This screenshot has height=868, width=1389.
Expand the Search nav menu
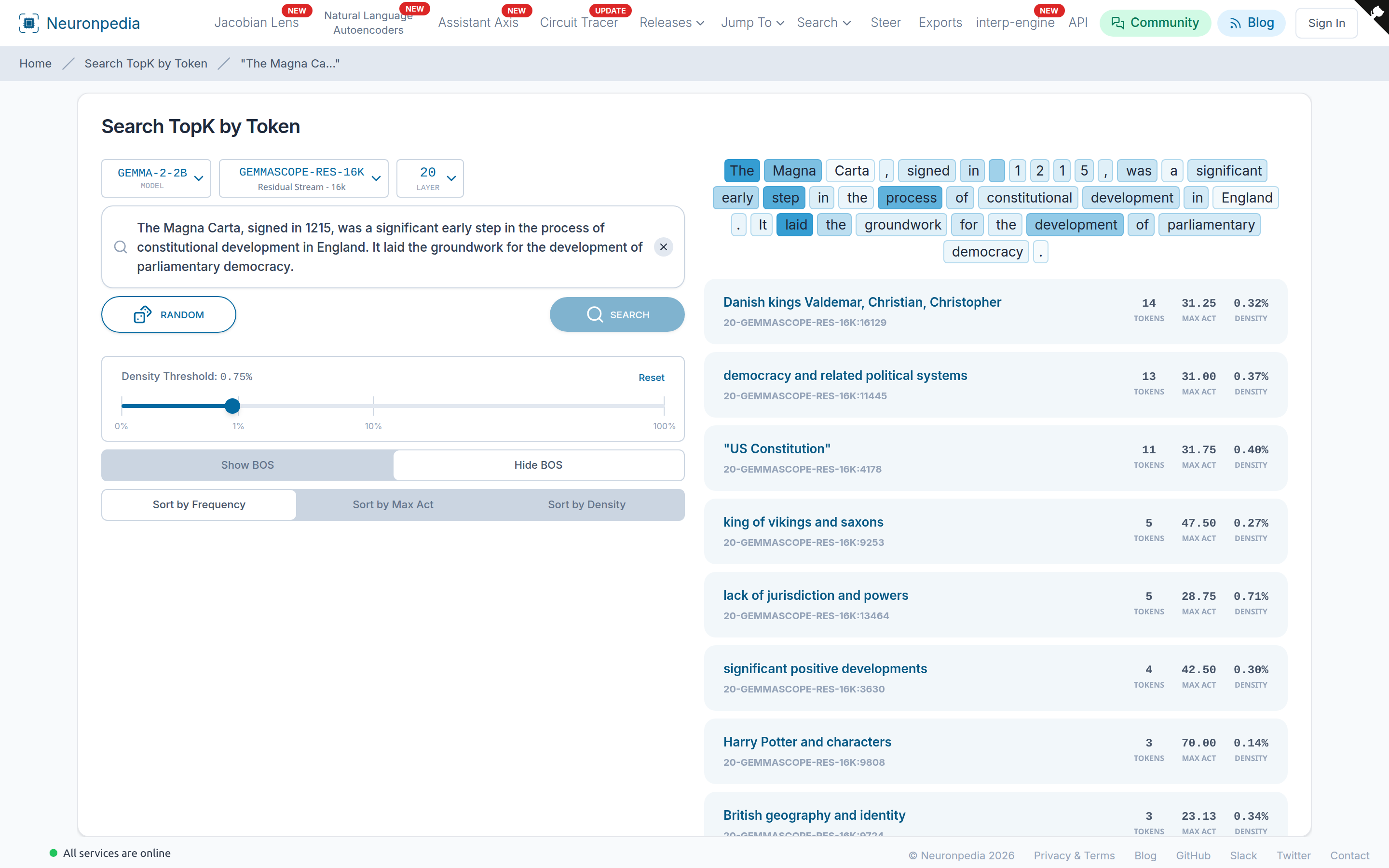[x=824, y=23]
